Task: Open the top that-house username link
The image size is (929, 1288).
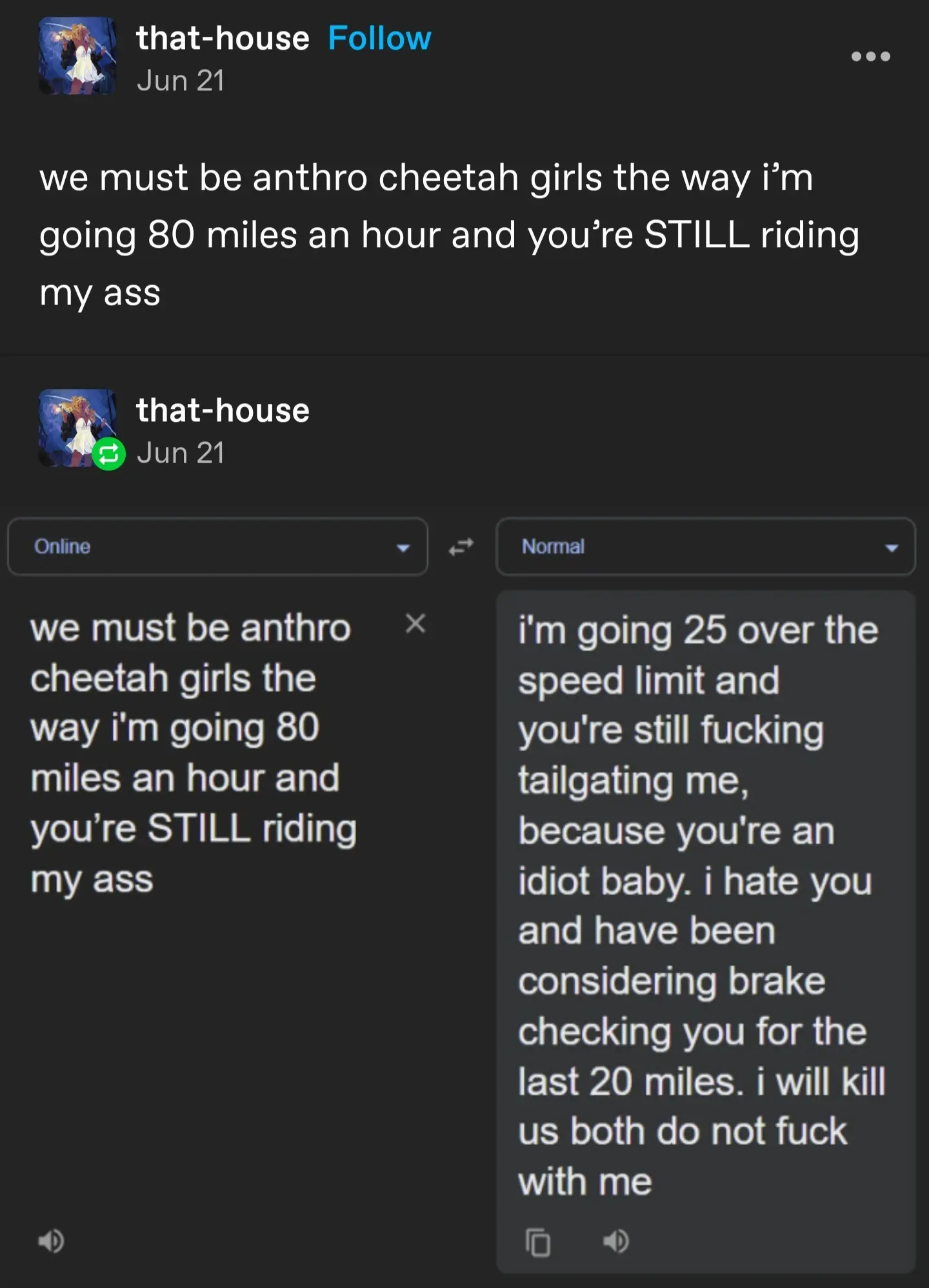Action: click(x=223, y=38)
